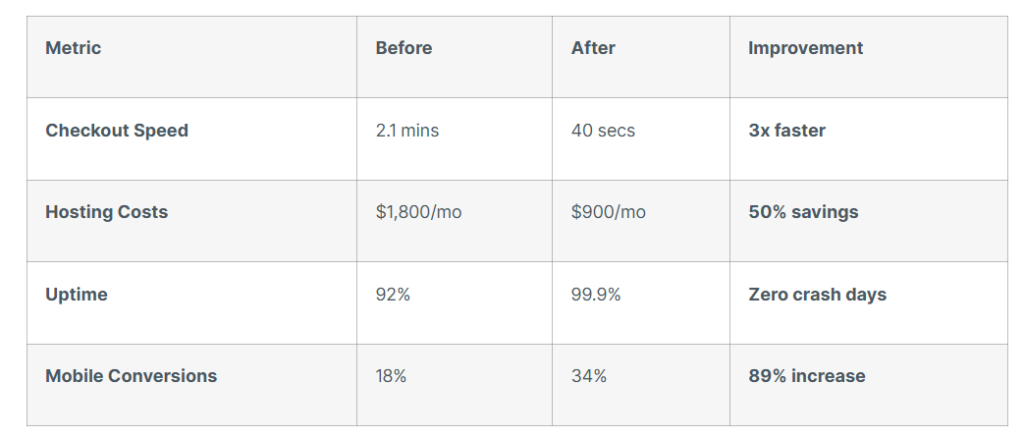This screenshot has height=437, width=1024.
Task: Click the 2.1 mins cell
Action: pos(407,131)
